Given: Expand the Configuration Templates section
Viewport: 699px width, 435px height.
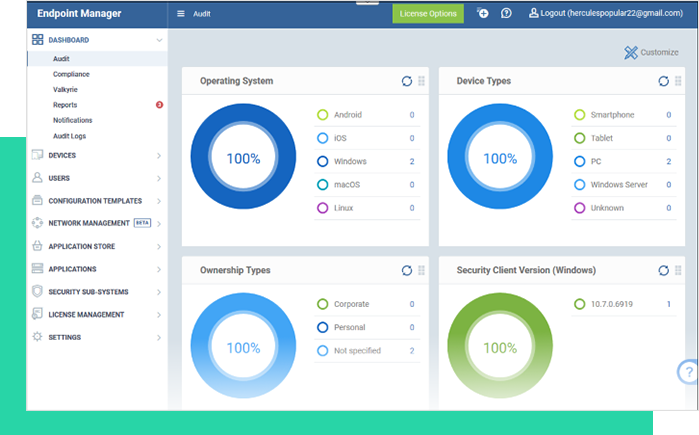Looking at the screenshot, I should 95,201.
